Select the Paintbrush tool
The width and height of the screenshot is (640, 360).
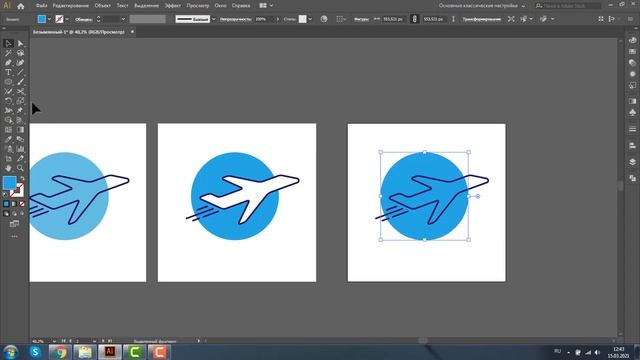coord(20,82)
